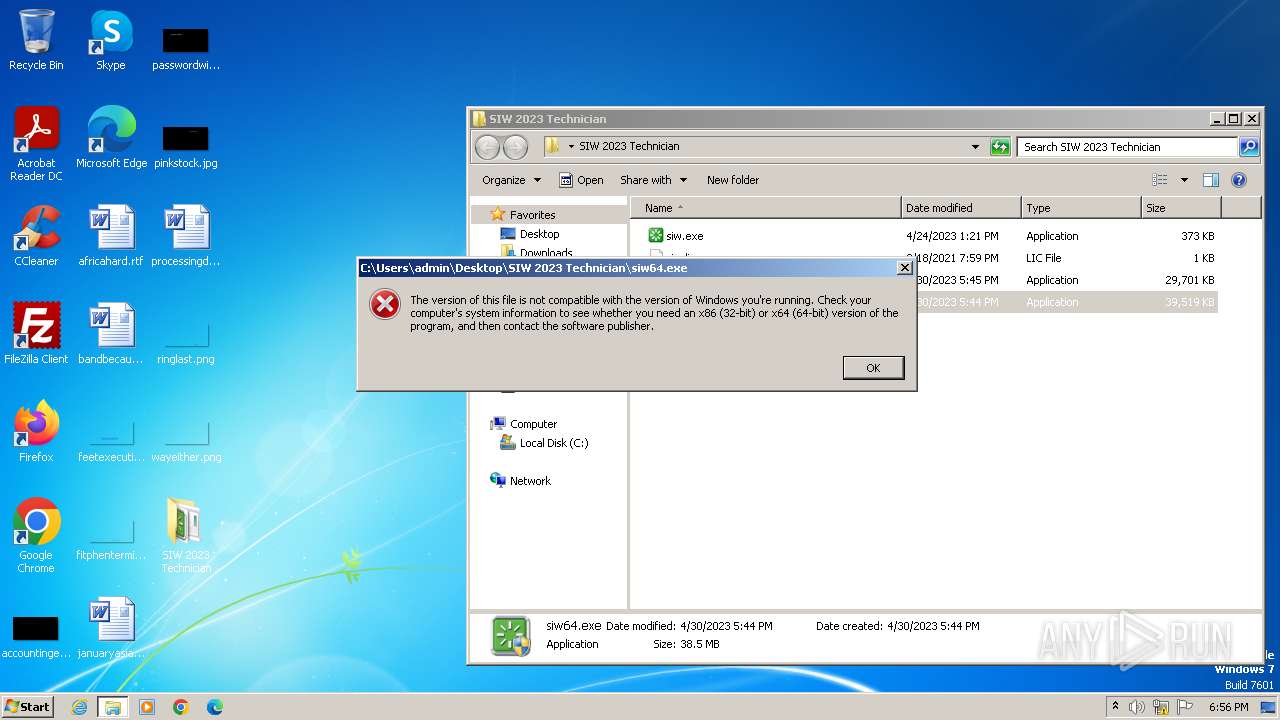
Task: Launch Chrome from the taskbar
Action: [181, 707]
